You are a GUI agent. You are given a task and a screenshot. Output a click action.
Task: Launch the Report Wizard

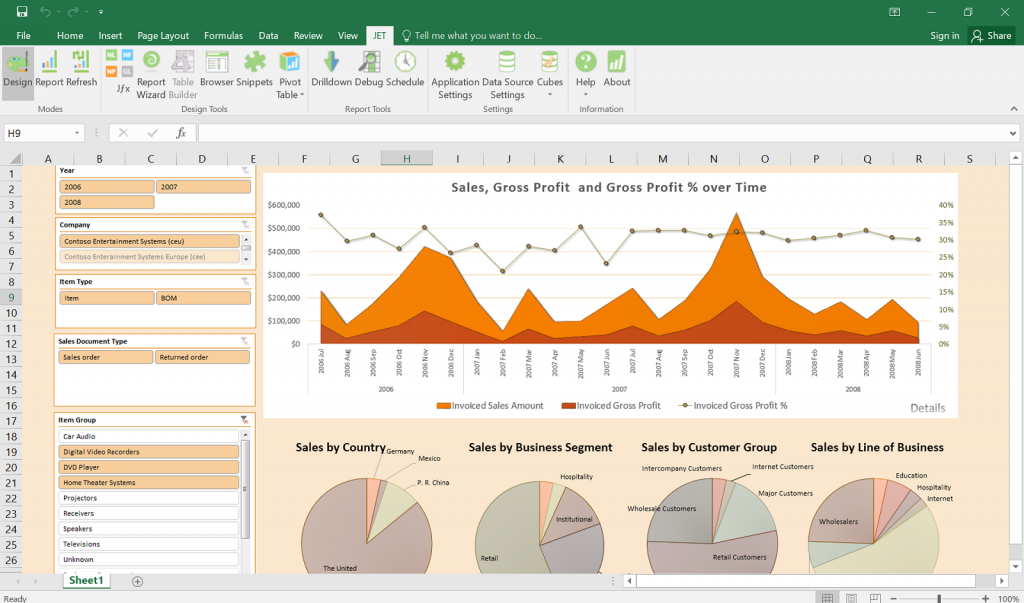151,74
